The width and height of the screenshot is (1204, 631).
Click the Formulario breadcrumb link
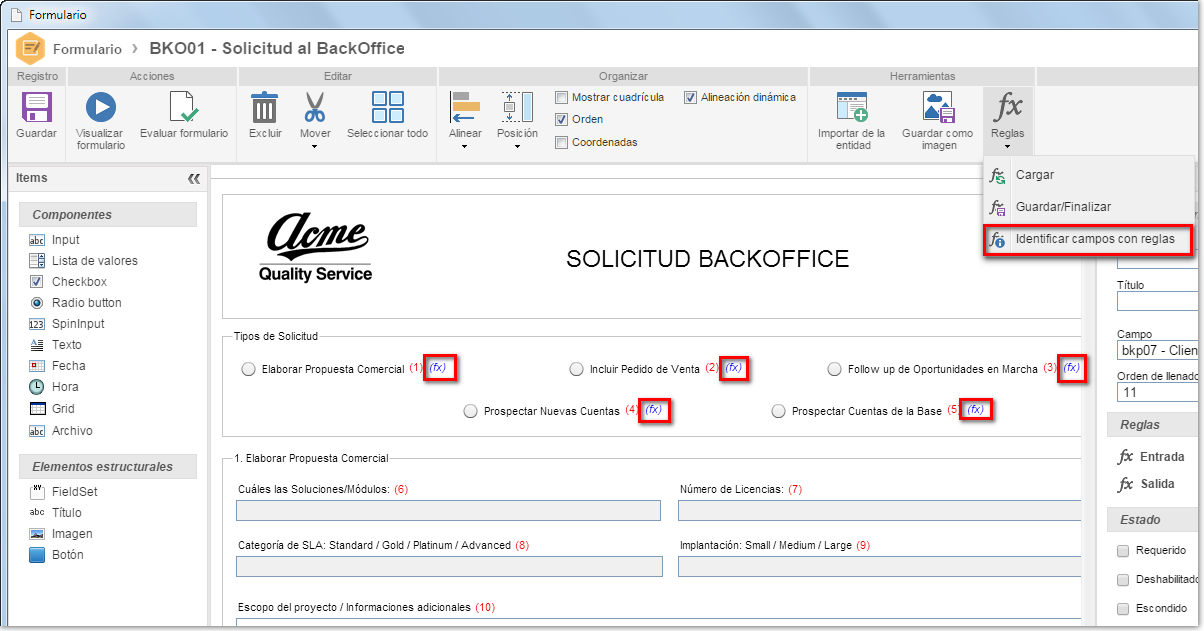pyautogui.click(x=87, y=48)
